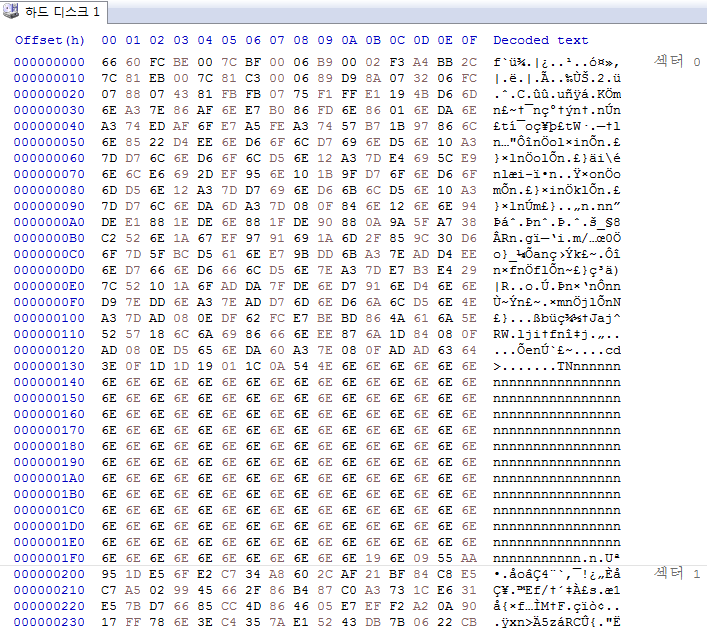Click the 섹터 0 sector label

coord(678,61)
